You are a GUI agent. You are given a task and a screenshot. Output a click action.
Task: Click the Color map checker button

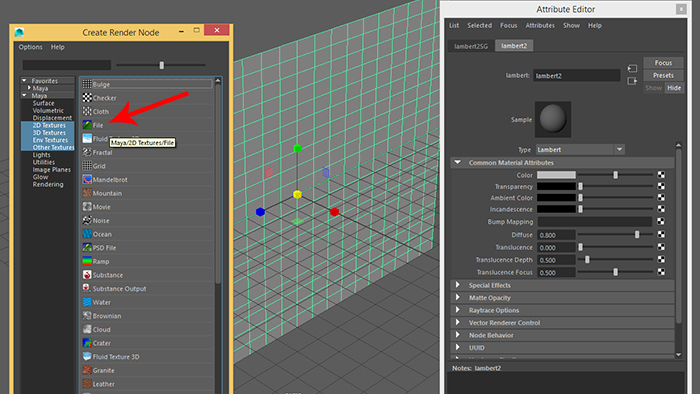(661, 175)
